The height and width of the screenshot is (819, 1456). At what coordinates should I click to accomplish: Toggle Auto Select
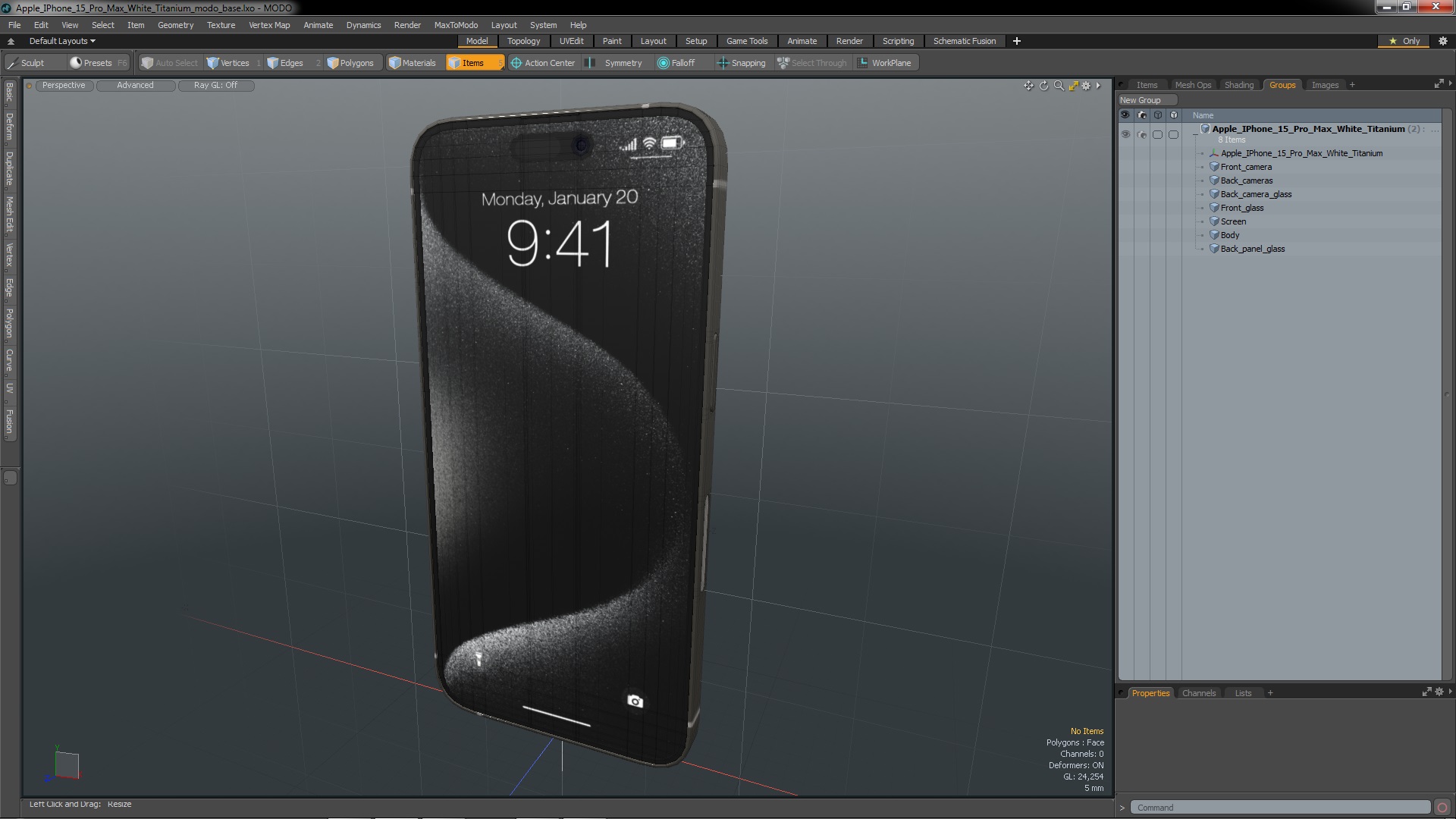click(169, 63)
